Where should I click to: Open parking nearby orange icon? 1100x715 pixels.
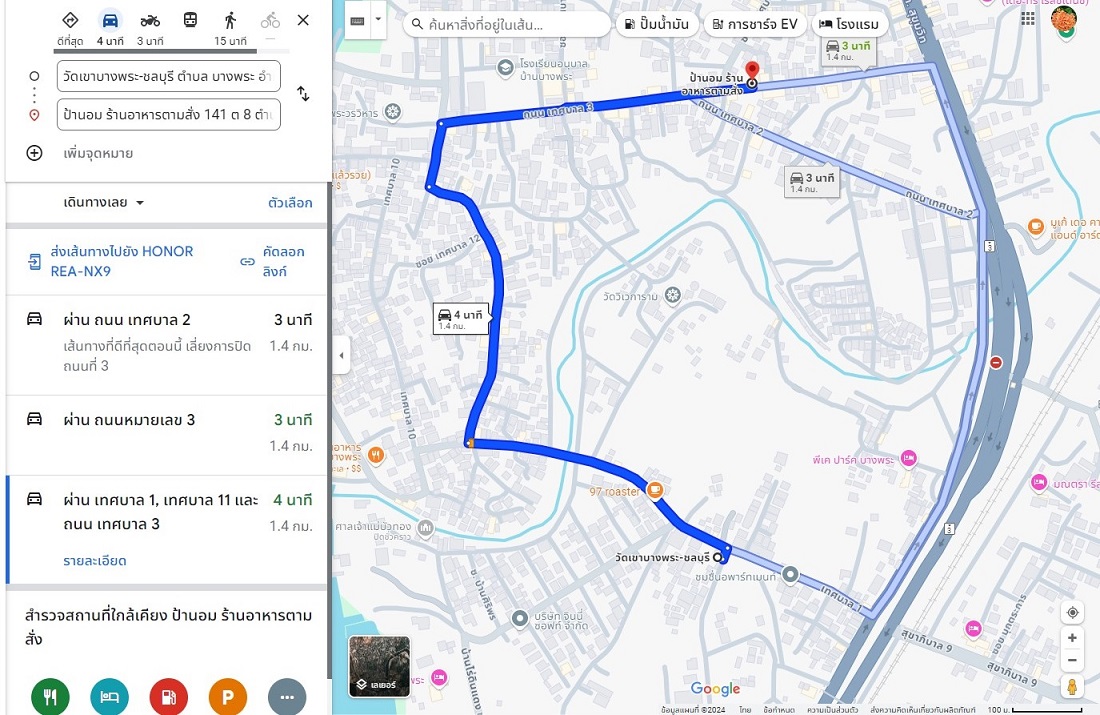tap(228, 697)
